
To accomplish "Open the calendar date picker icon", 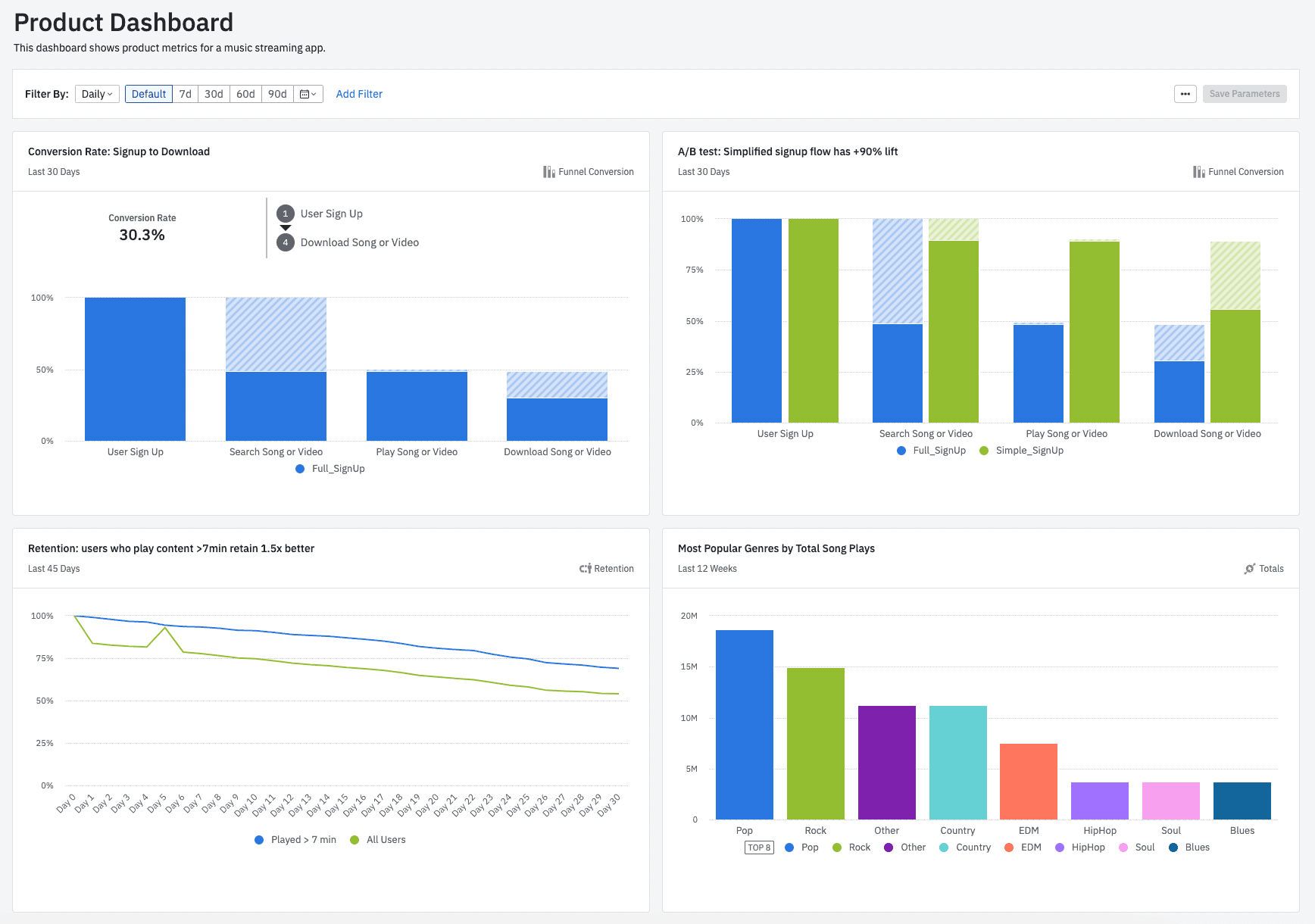I will tap(304, 93).
